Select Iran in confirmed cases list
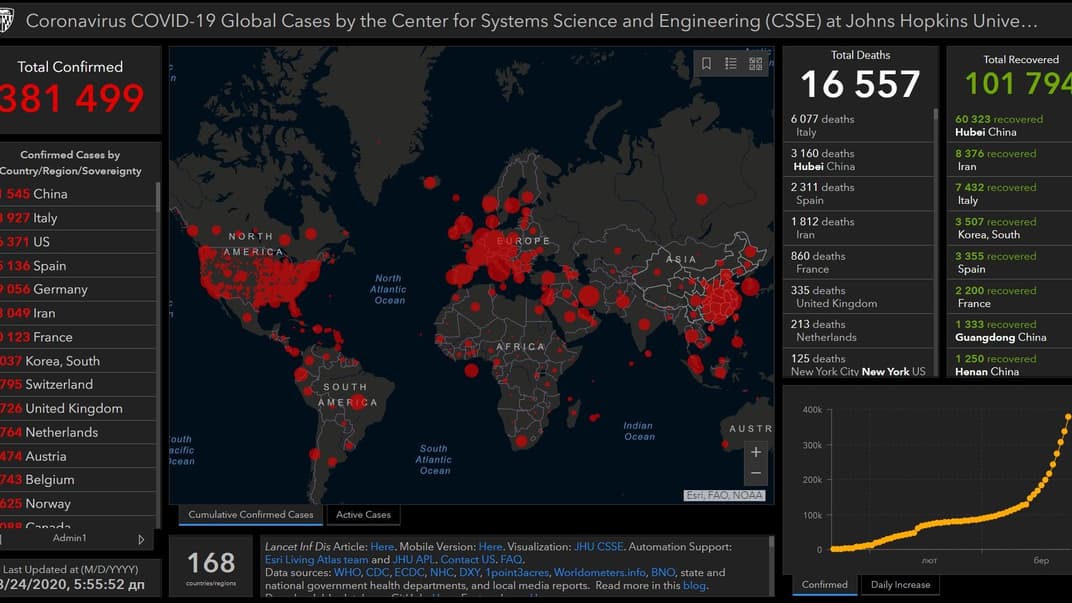Screen dimensions: 1072x603 click(x=78, y=313)
